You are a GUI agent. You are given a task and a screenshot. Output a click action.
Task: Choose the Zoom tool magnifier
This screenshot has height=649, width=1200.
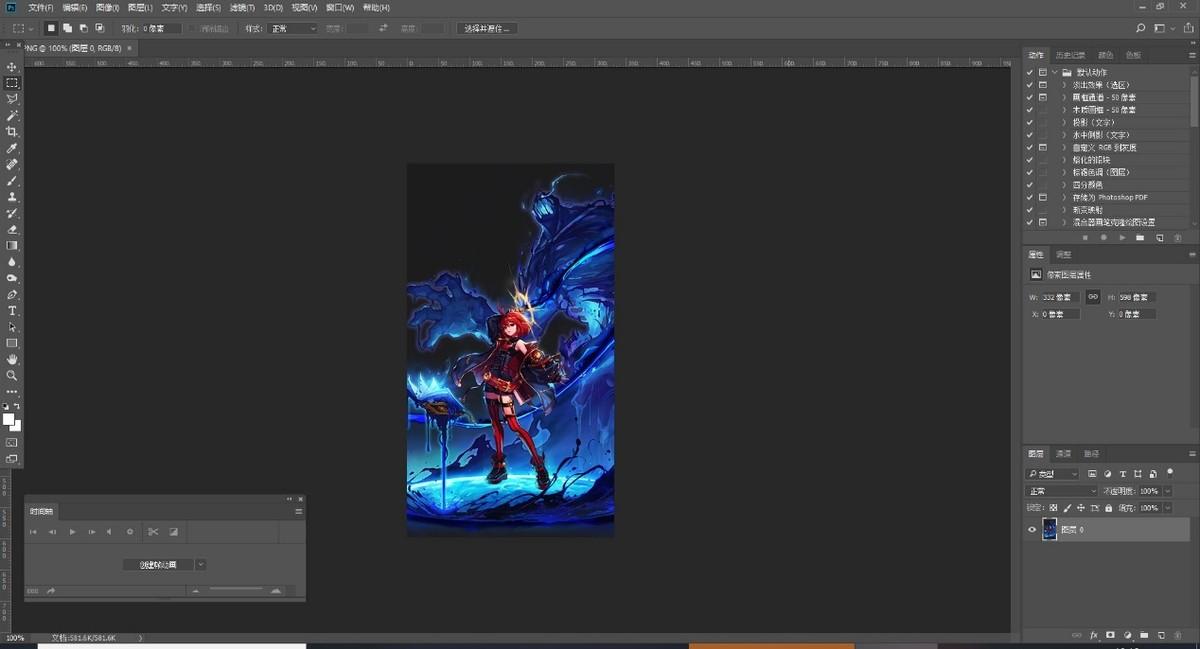click(12, 375)
